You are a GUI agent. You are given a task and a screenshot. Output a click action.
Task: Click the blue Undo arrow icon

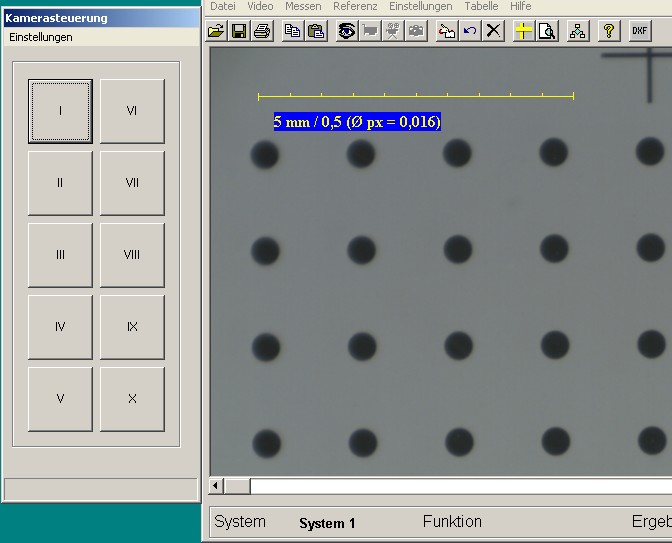click(470, 31)
